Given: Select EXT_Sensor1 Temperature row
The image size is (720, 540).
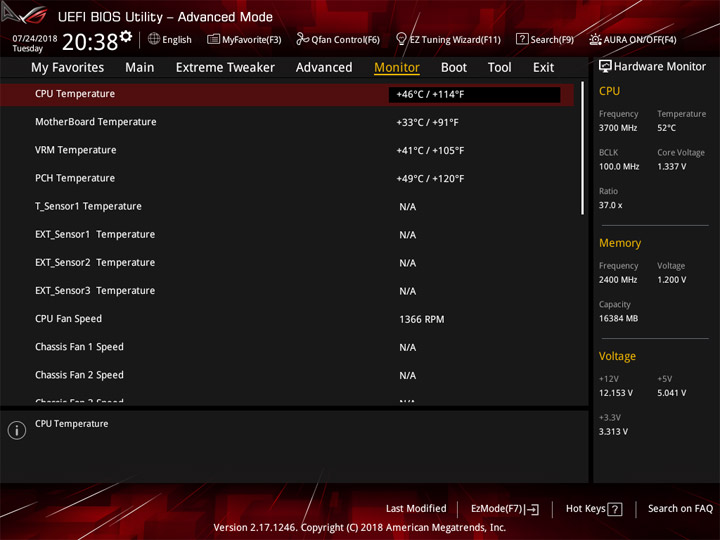Looking at the screenshot, I should tap(287, 235).
